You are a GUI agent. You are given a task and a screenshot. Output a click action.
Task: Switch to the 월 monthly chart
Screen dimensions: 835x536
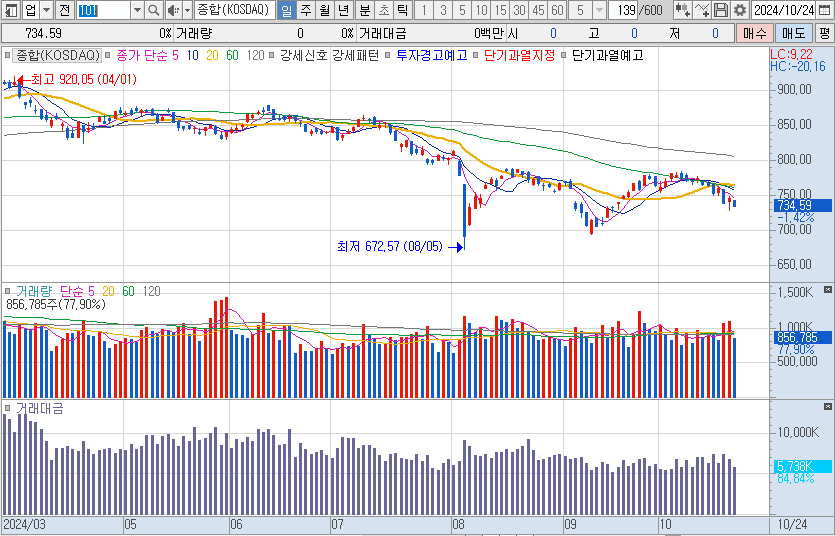[325, 10]
